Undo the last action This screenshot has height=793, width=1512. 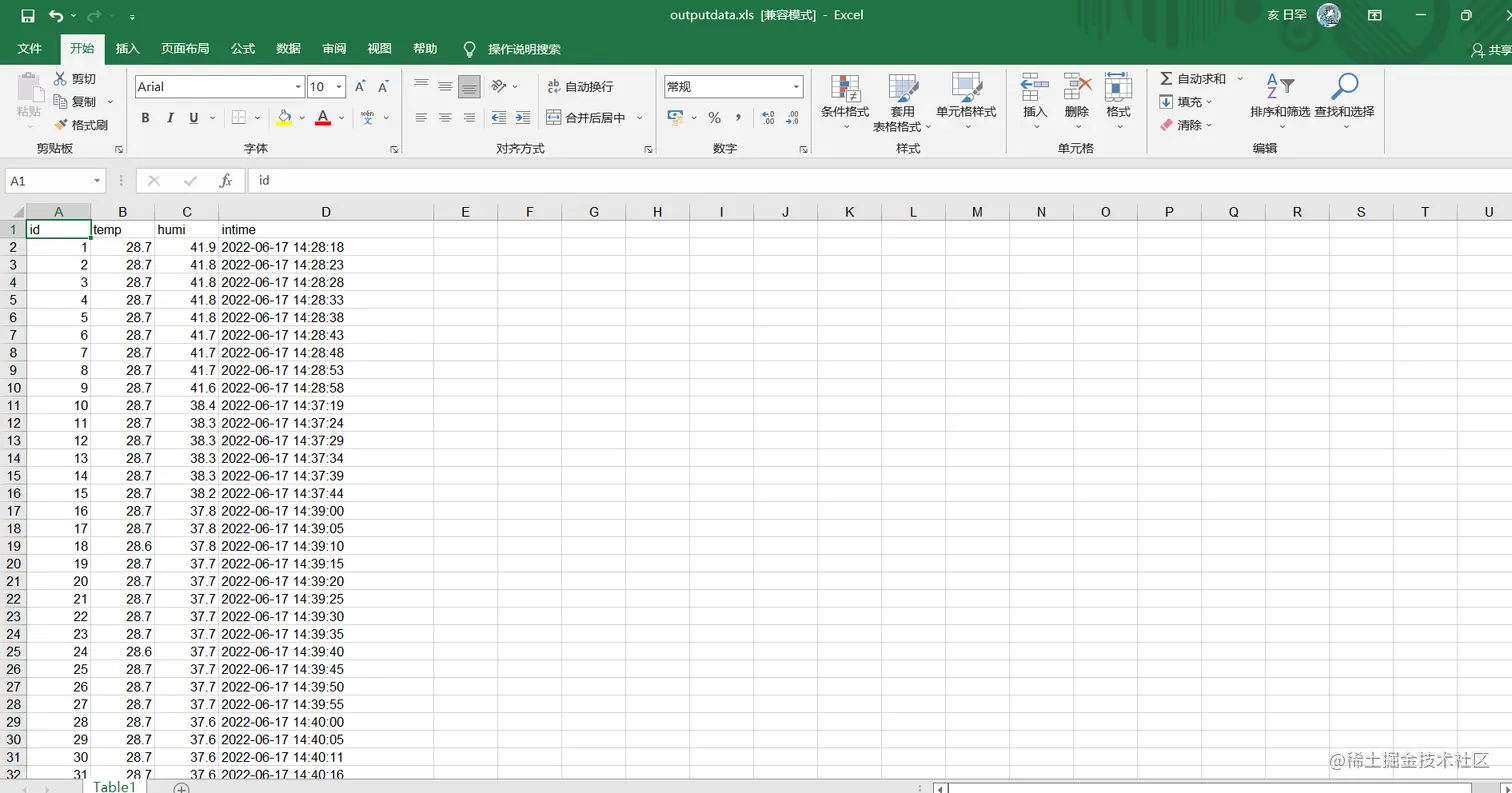pyautogui.click(x=55, y=16)
